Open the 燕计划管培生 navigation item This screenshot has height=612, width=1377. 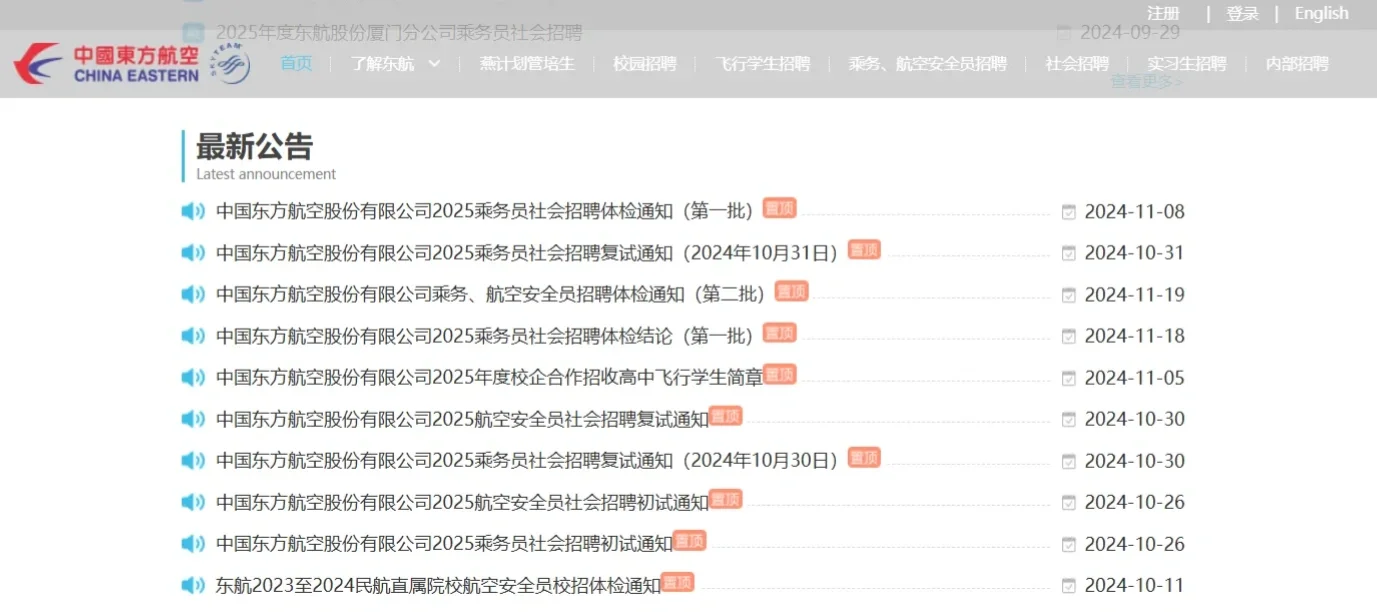pyautogui.click(x=526, y=62)
